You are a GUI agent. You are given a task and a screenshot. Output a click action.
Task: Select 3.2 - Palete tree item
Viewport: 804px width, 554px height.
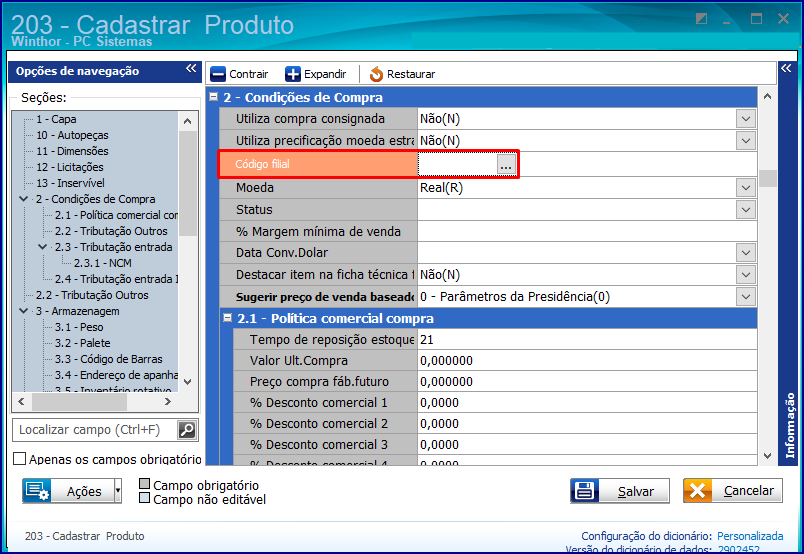coord(83,343)
